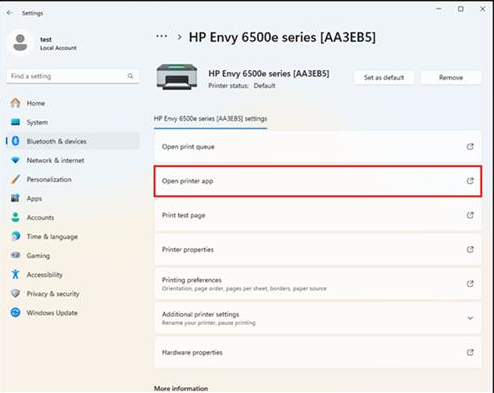494x393 pixels.
Task: Click the System monitor icon
Action: [15, 122]
